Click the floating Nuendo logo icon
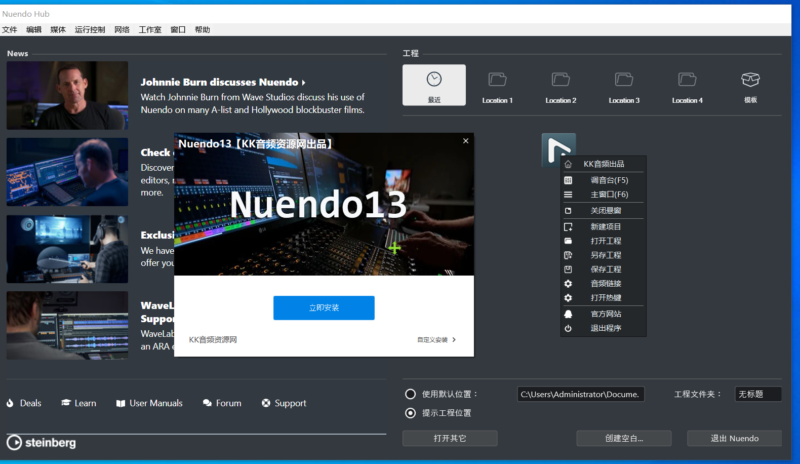Screen dimensions: 800x464 coord(559,148)
